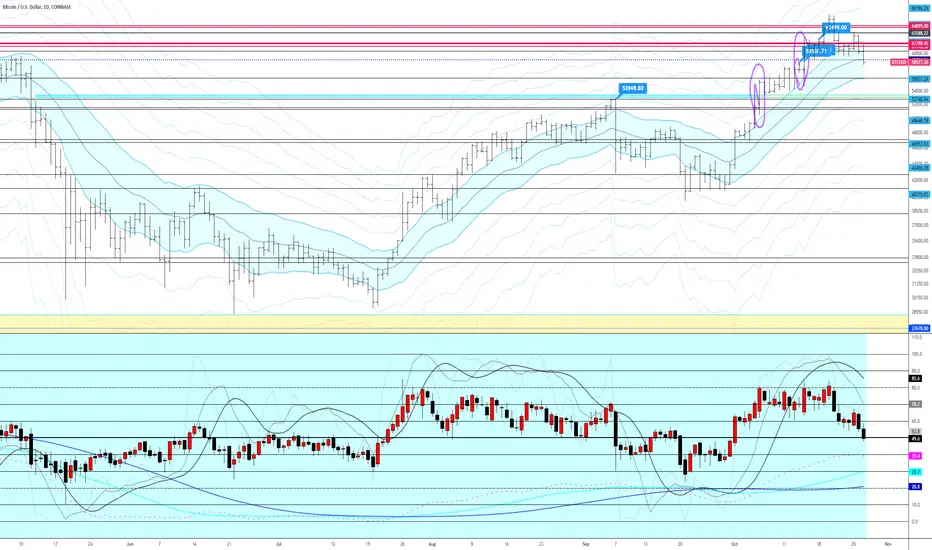Click the 39.4 magenta indicator value label
932x550 pixels.
pyautogui.click(x=915, y=456)
